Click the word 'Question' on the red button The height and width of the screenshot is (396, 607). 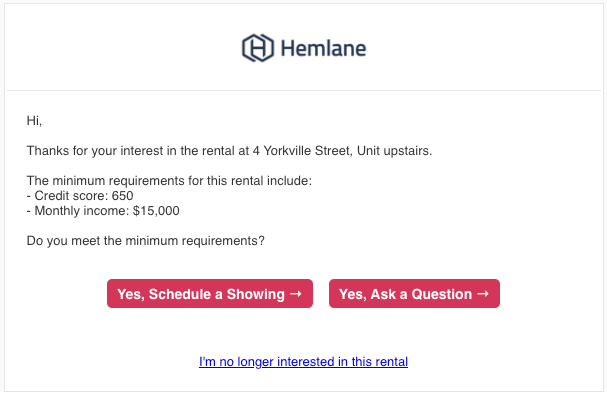click(x=442, y=294)
